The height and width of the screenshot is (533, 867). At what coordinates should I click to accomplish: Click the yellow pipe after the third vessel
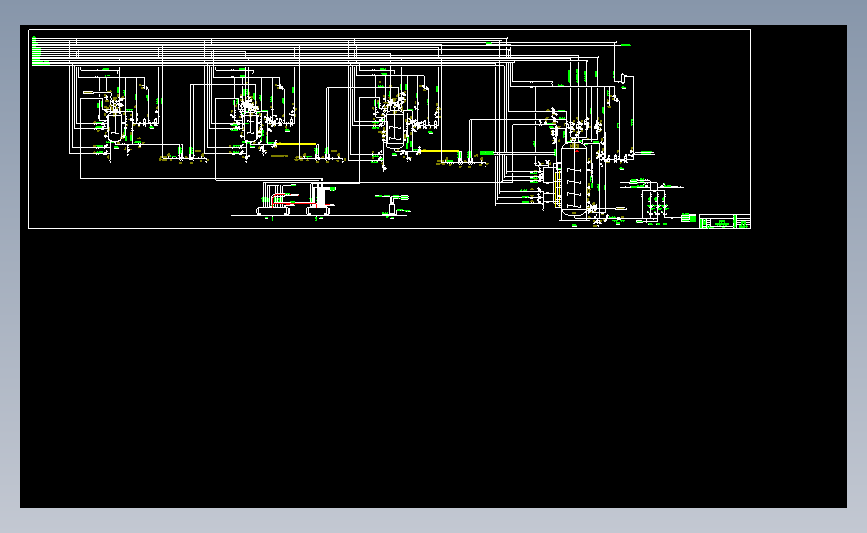440,151
